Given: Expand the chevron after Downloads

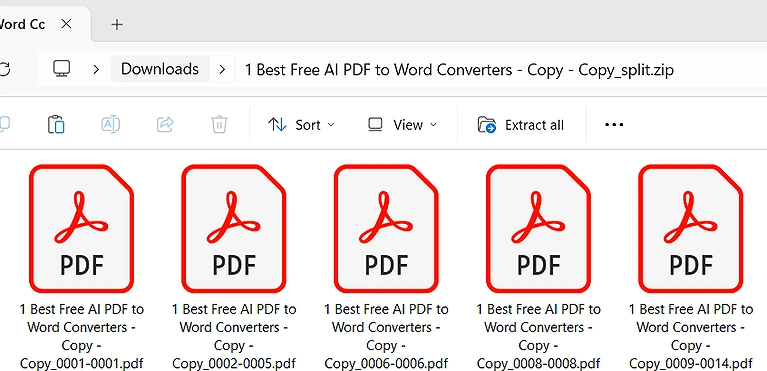Looking at the screenshot, I should click(222, 70).
